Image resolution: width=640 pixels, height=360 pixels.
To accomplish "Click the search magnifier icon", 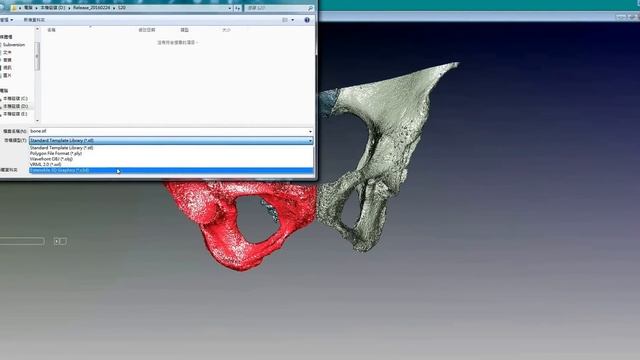I will coord(310,8).
